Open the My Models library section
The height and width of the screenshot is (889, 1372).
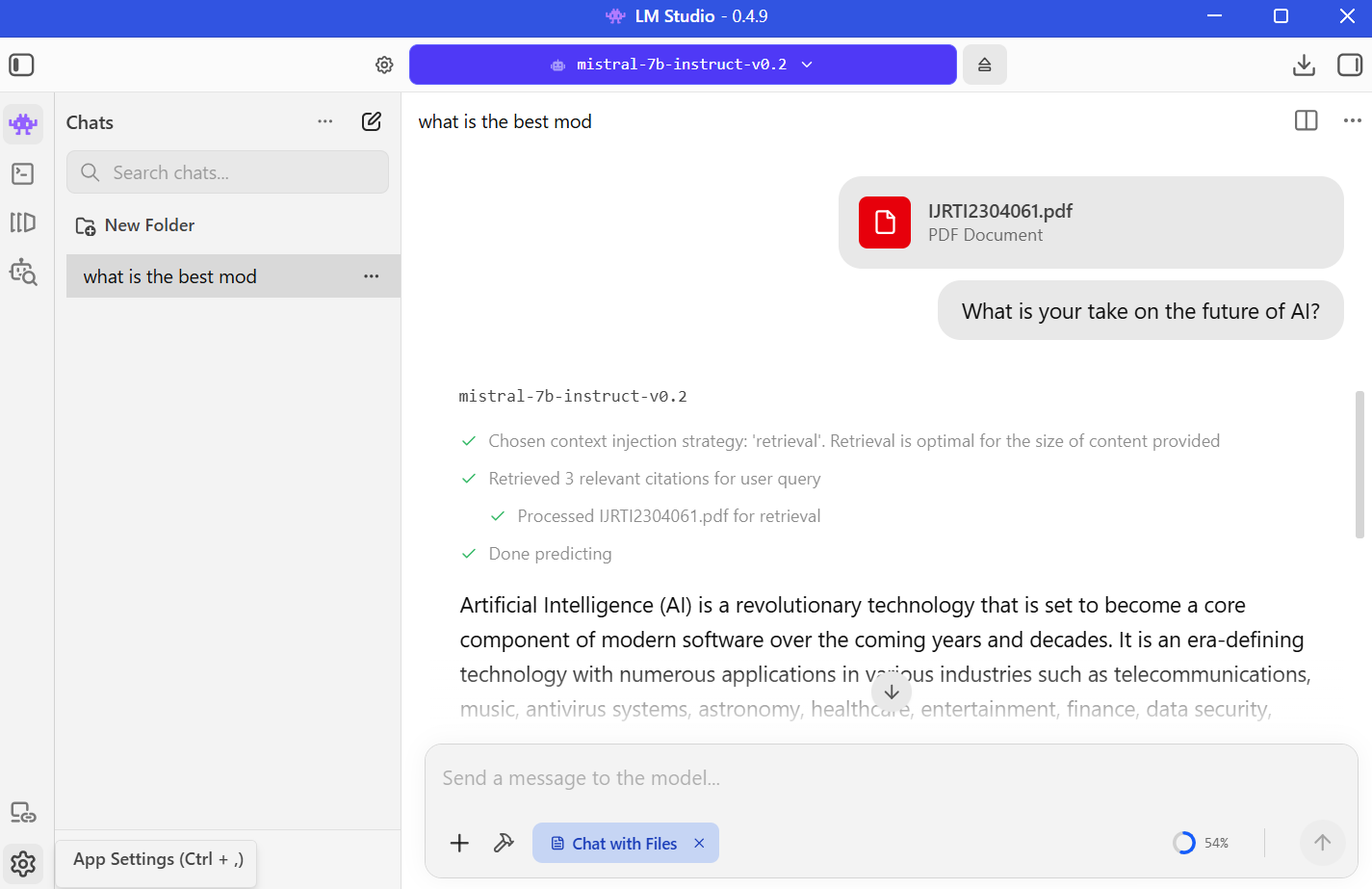pos(23,222)
